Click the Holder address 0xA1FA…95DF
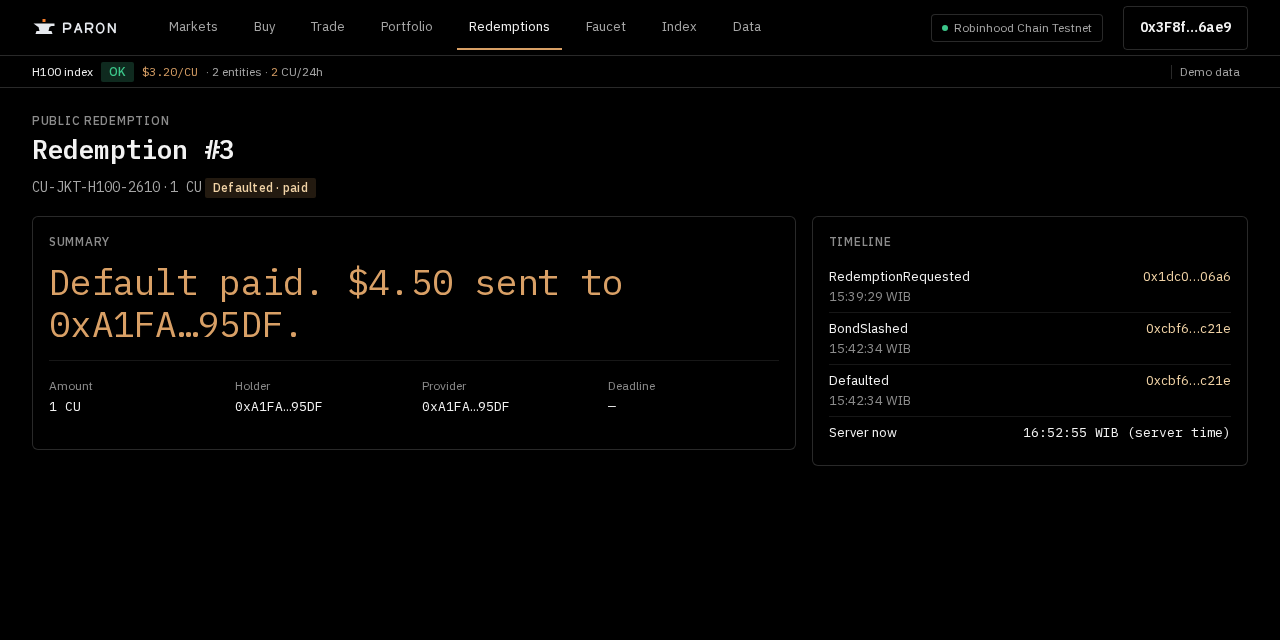Screen dimensions: 1280x640 278,407
